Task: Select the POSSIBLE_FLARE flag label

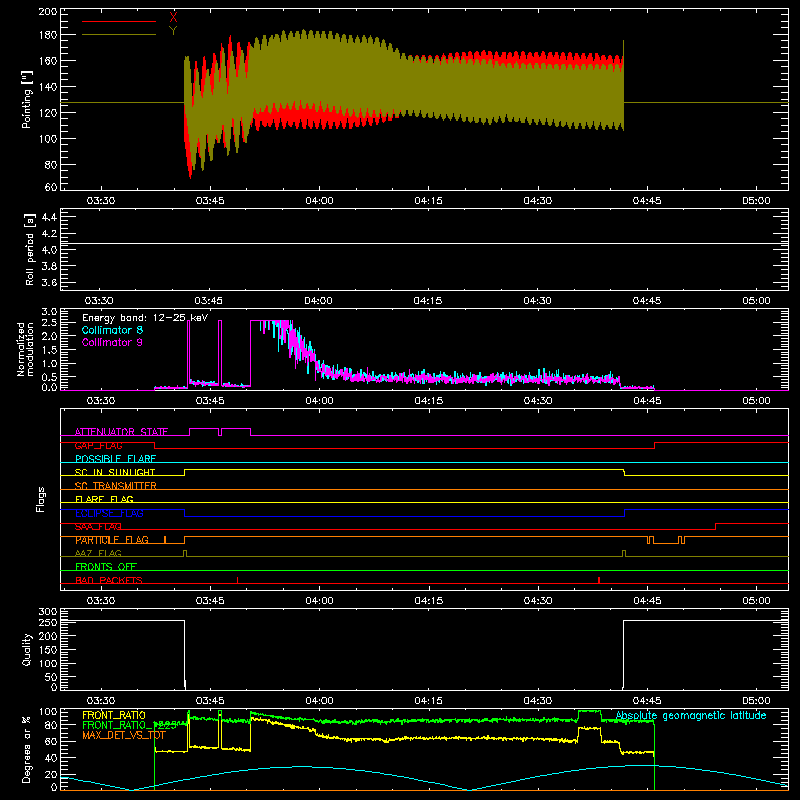Action: [115, 459]
